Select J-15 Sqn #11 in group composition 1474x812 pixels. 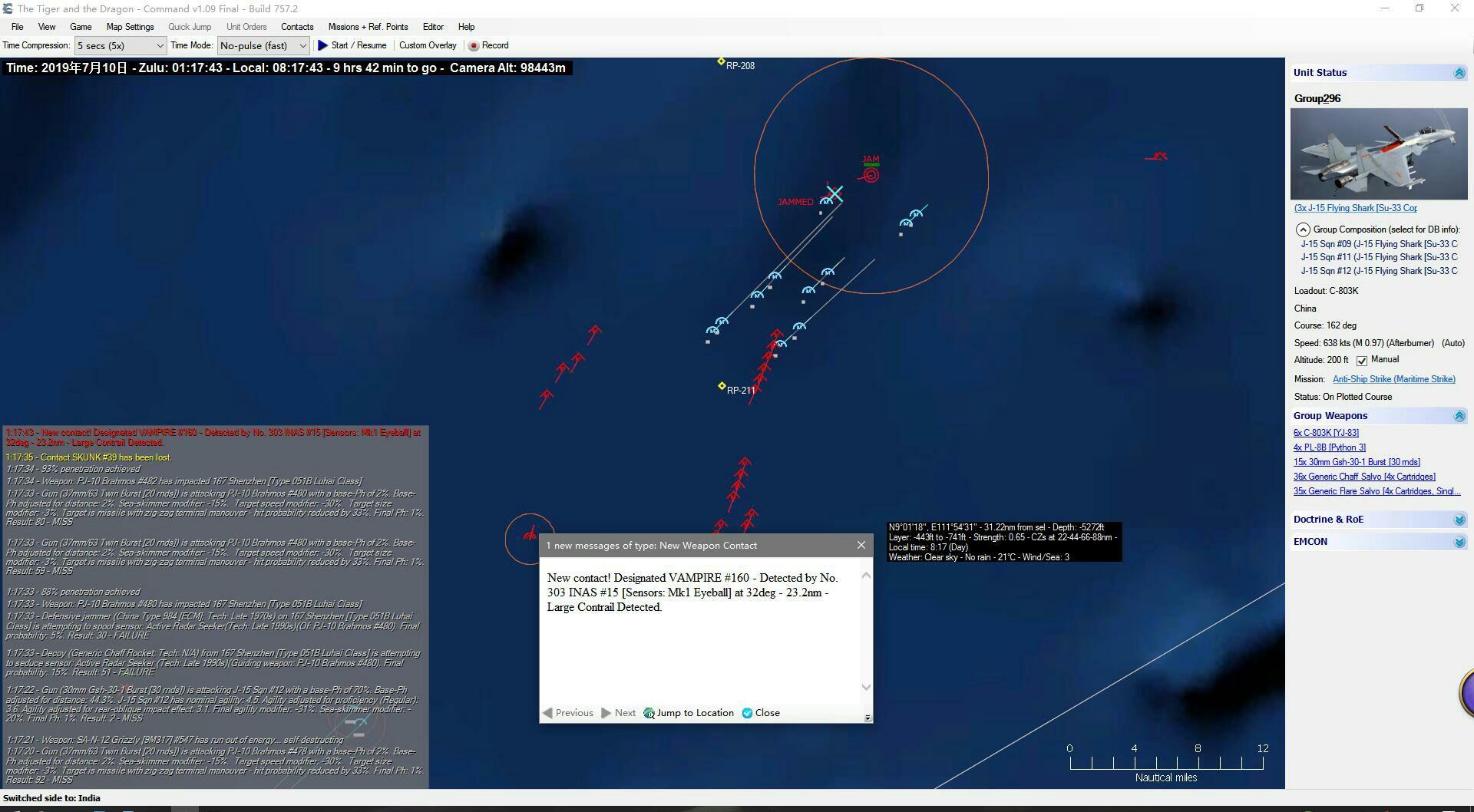click(1379, 257)
